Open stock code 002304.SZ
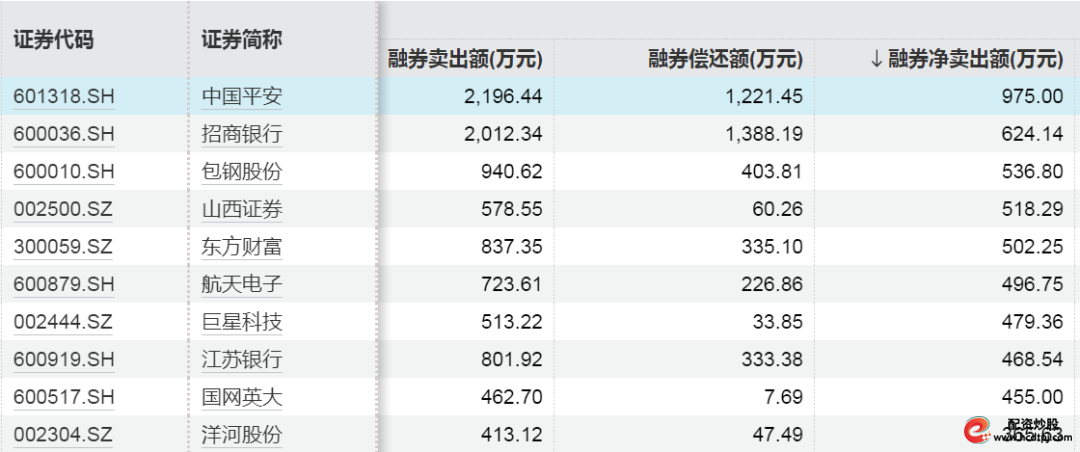 [63, 435]
